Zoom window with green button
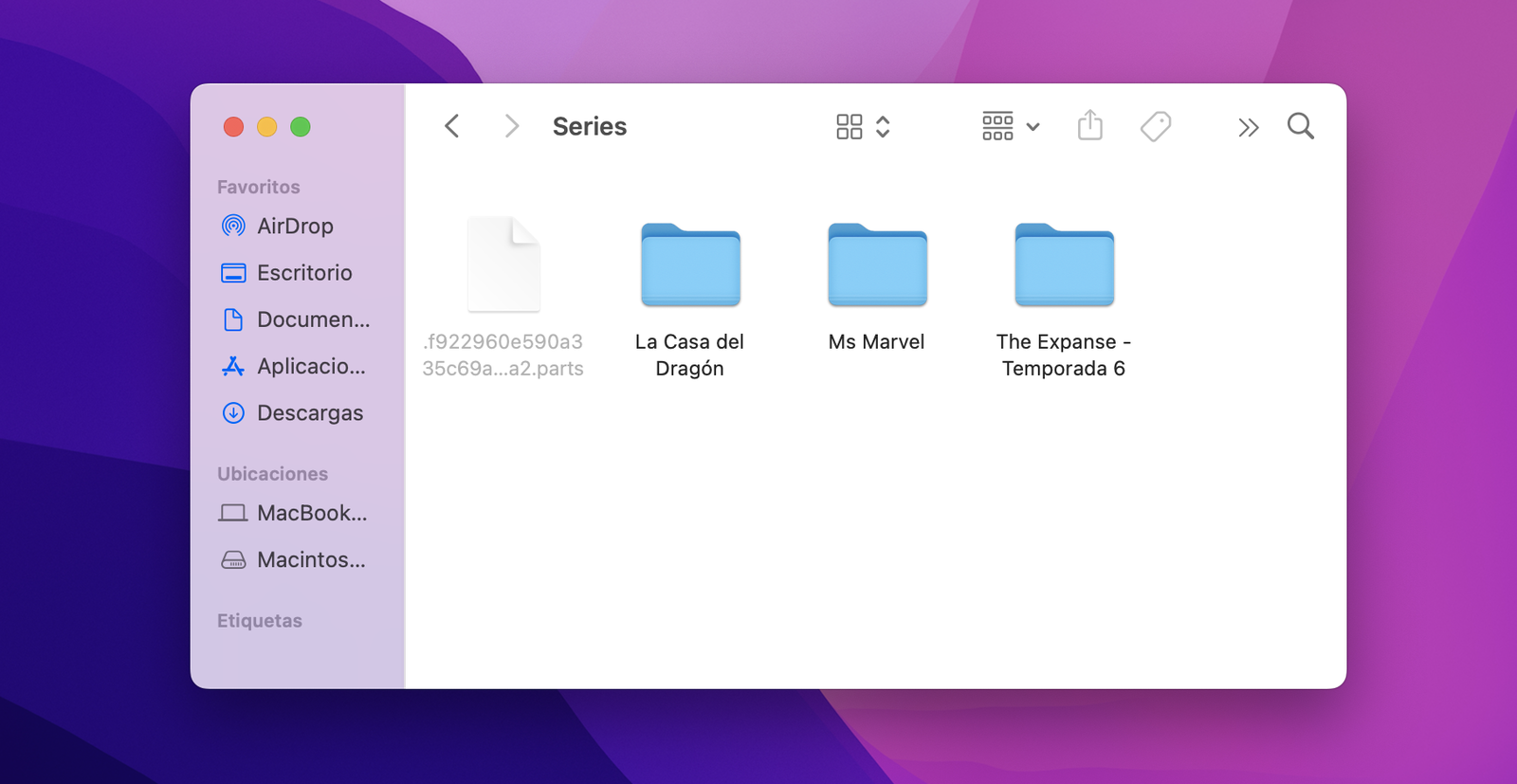This screenshot has width=1517, height=784. coord(301,127)
